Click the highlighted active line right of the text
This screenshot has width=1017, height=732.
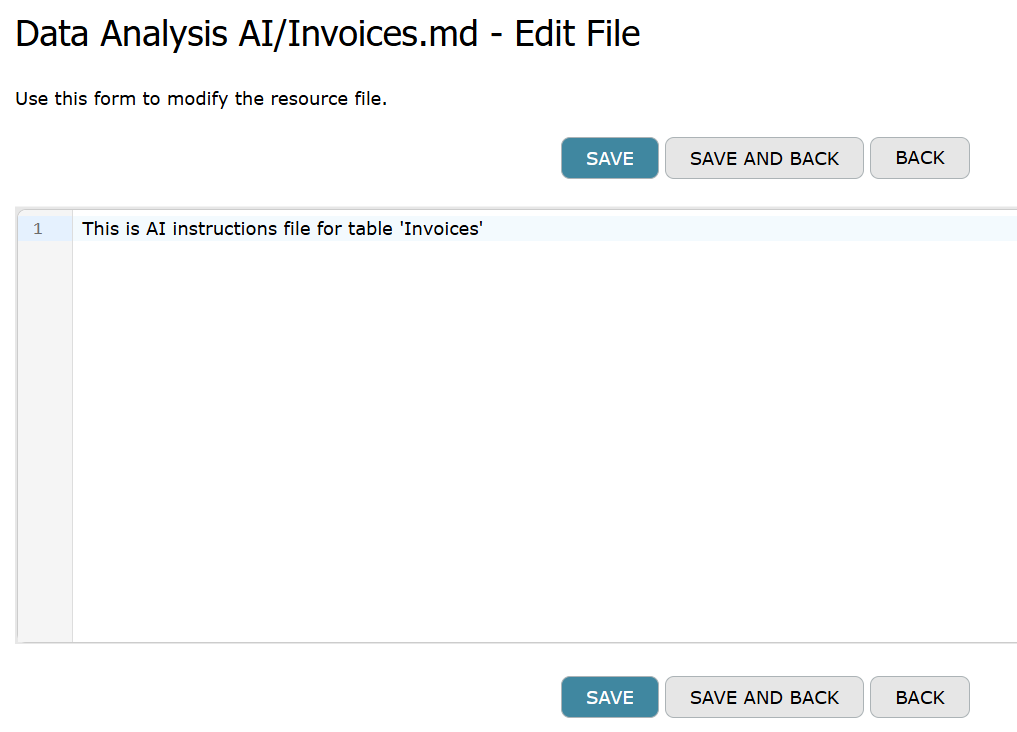coord(750,229)
